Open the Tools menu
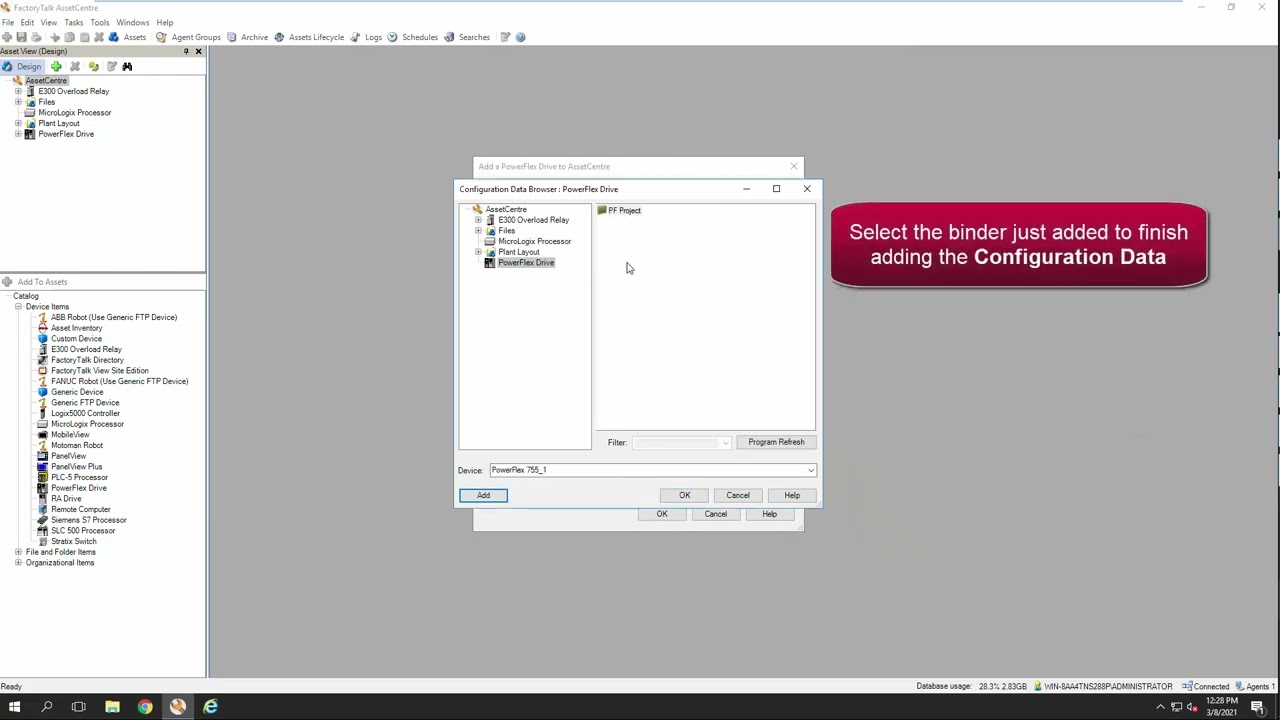1280x720 pixels. click(100, 22)
